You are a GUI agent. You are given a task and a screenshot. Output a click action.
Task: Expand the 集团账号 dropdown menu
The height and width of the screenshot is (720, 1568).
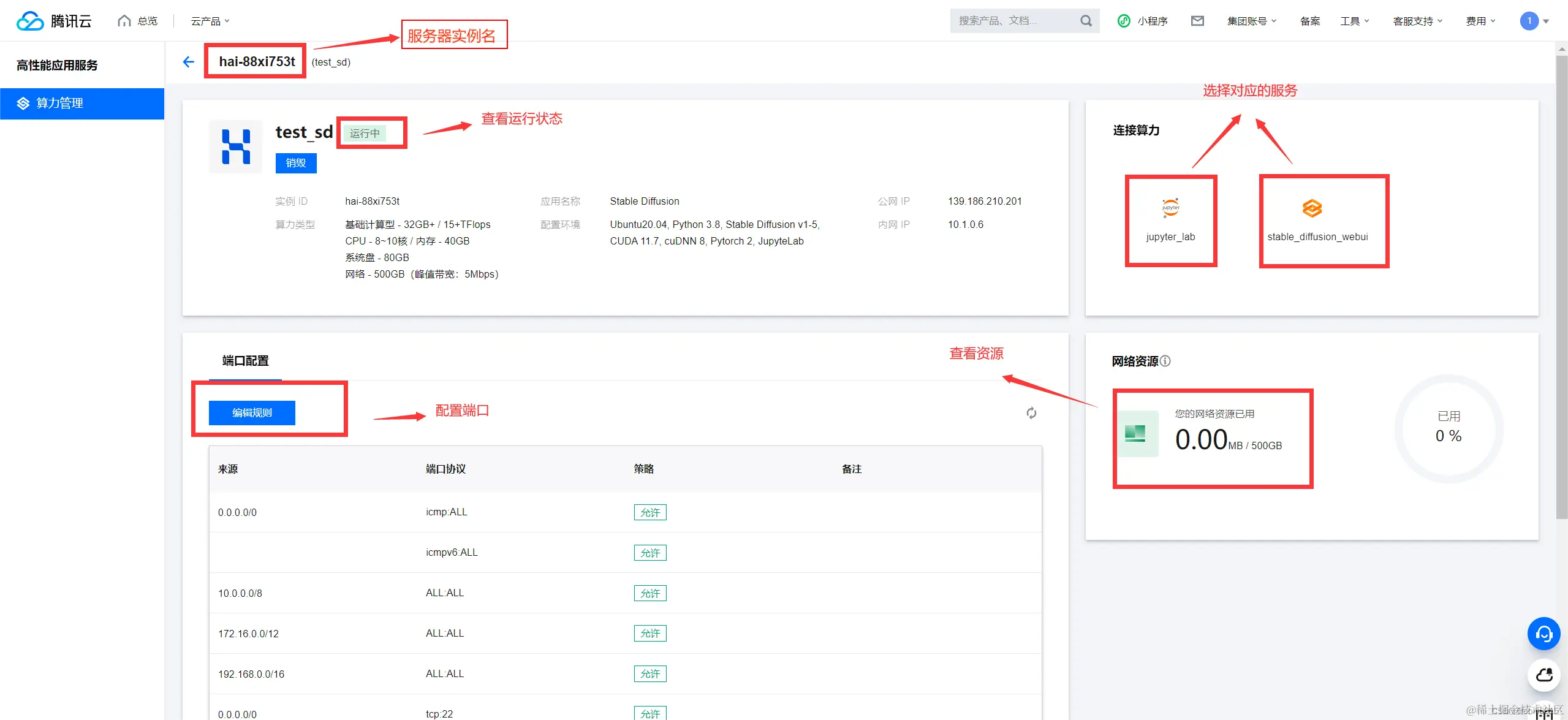pyautogui.click(x=1251, y=21)
